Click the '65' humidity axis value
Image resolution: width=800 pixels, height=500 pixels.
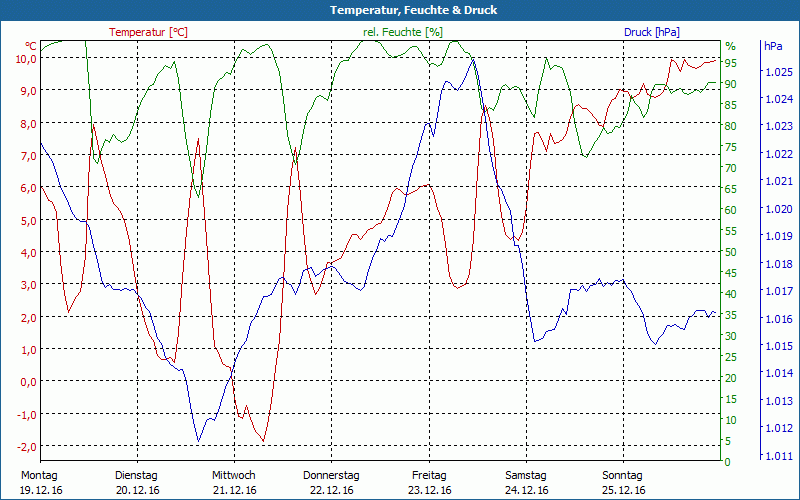click(731, 189)
